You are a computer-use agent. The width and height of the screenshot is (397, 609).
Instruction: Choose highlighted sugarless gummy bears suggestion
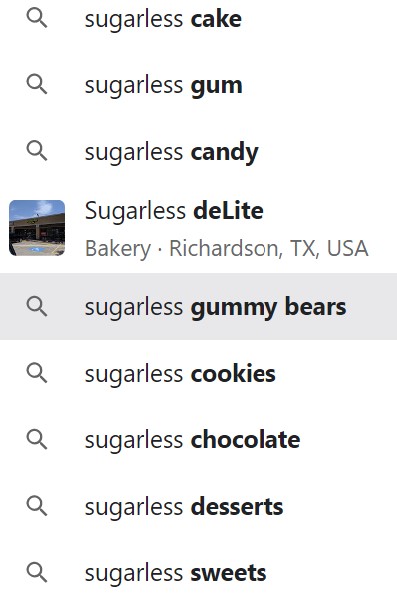(x=198, y=306)
